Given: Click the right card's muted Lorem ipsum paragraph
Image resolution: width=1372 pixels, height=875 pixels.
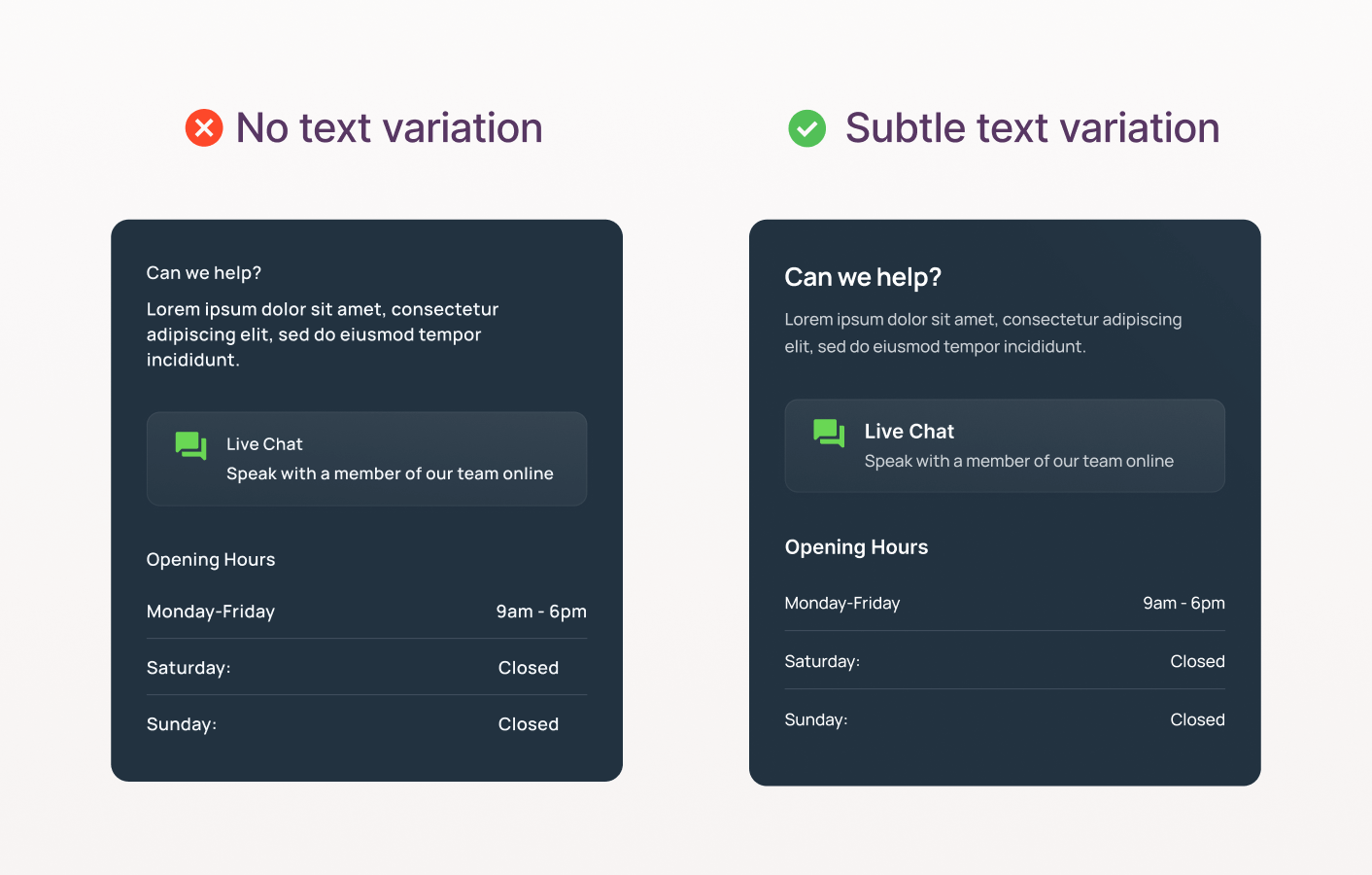Looking at the screenshot, I should (982, 332).
